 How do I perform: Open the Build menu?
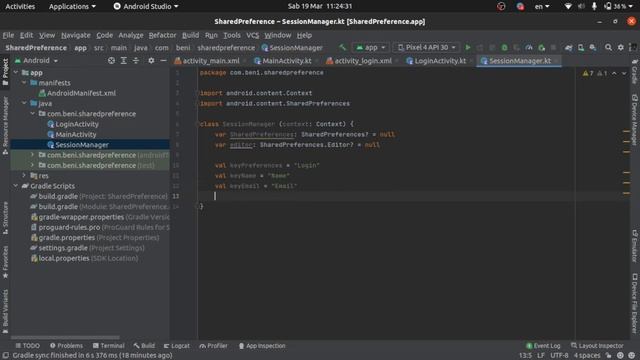pyautogui.click(x=190, y=36)
